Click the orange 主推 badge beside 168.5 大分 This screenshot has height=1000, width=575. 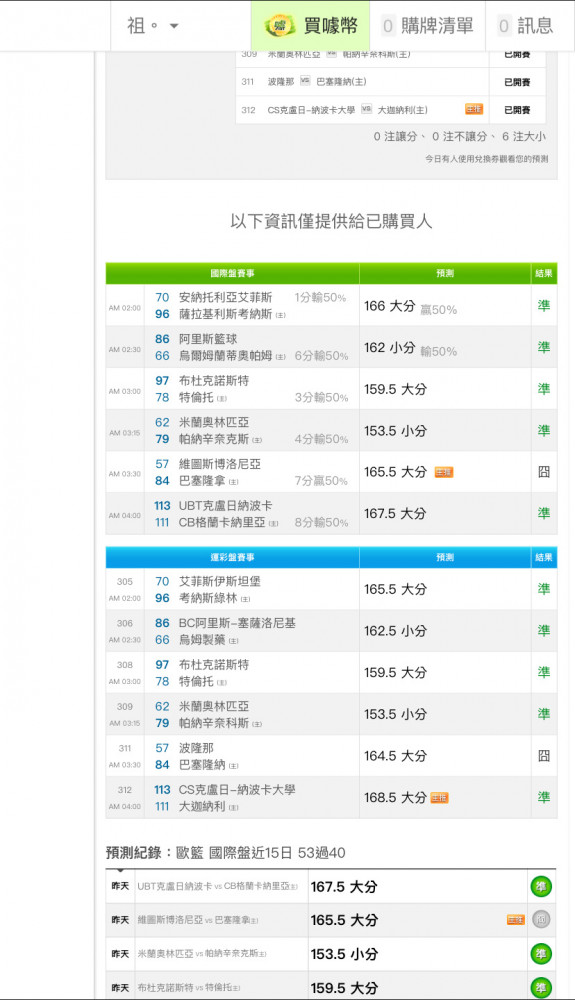point(439,798)
